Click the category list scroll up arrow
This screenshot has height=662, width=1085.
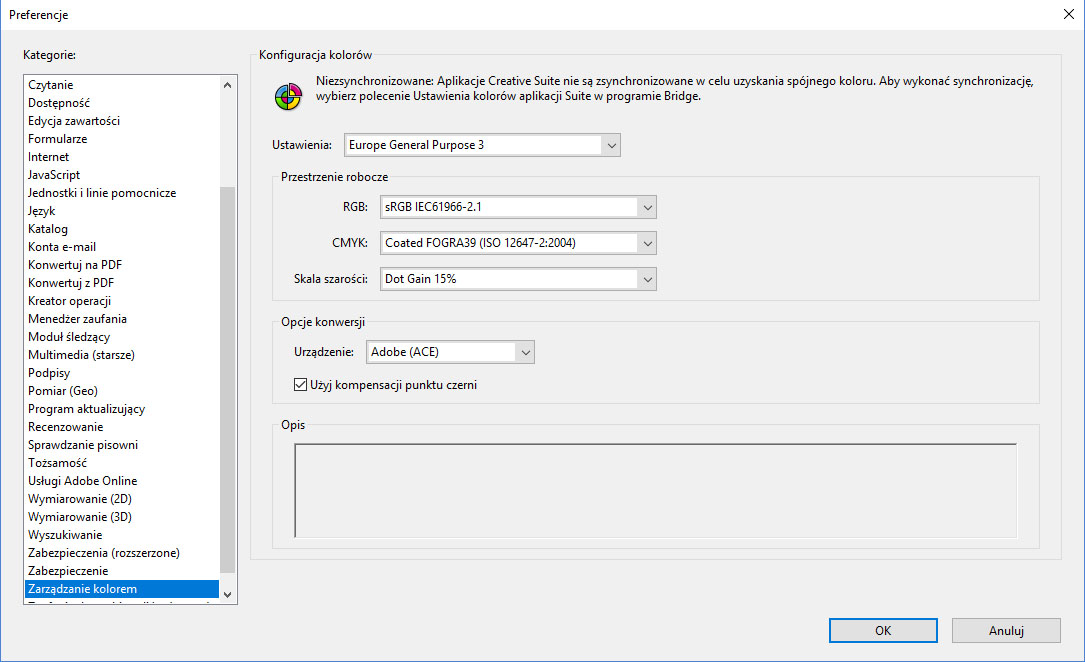pos(228,84)
